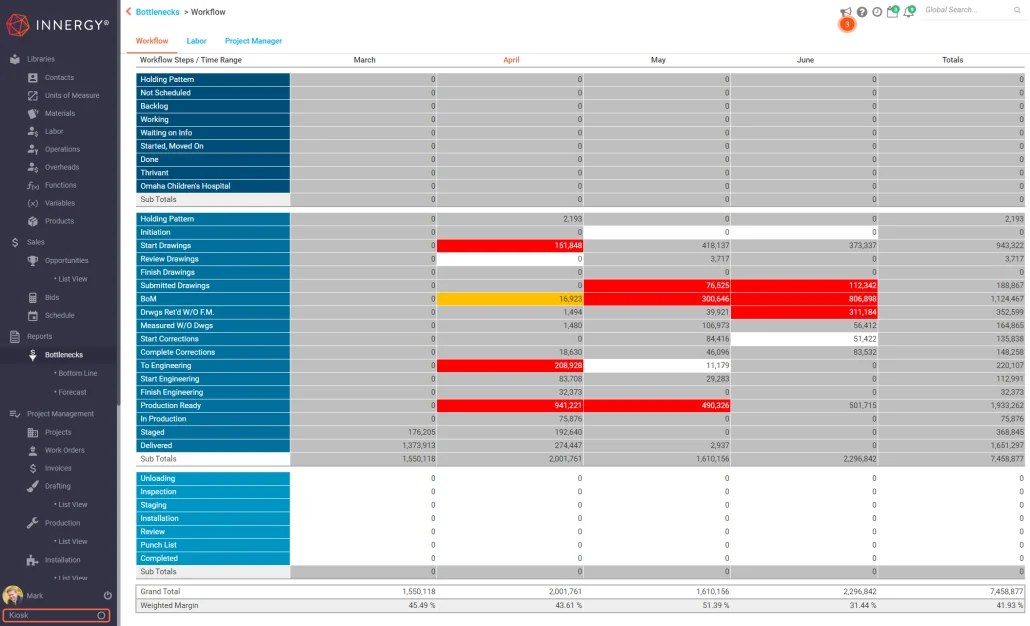Screen dimensions: 1030x626
Task: Click the Mark user avatar
Action: point(12,595)
